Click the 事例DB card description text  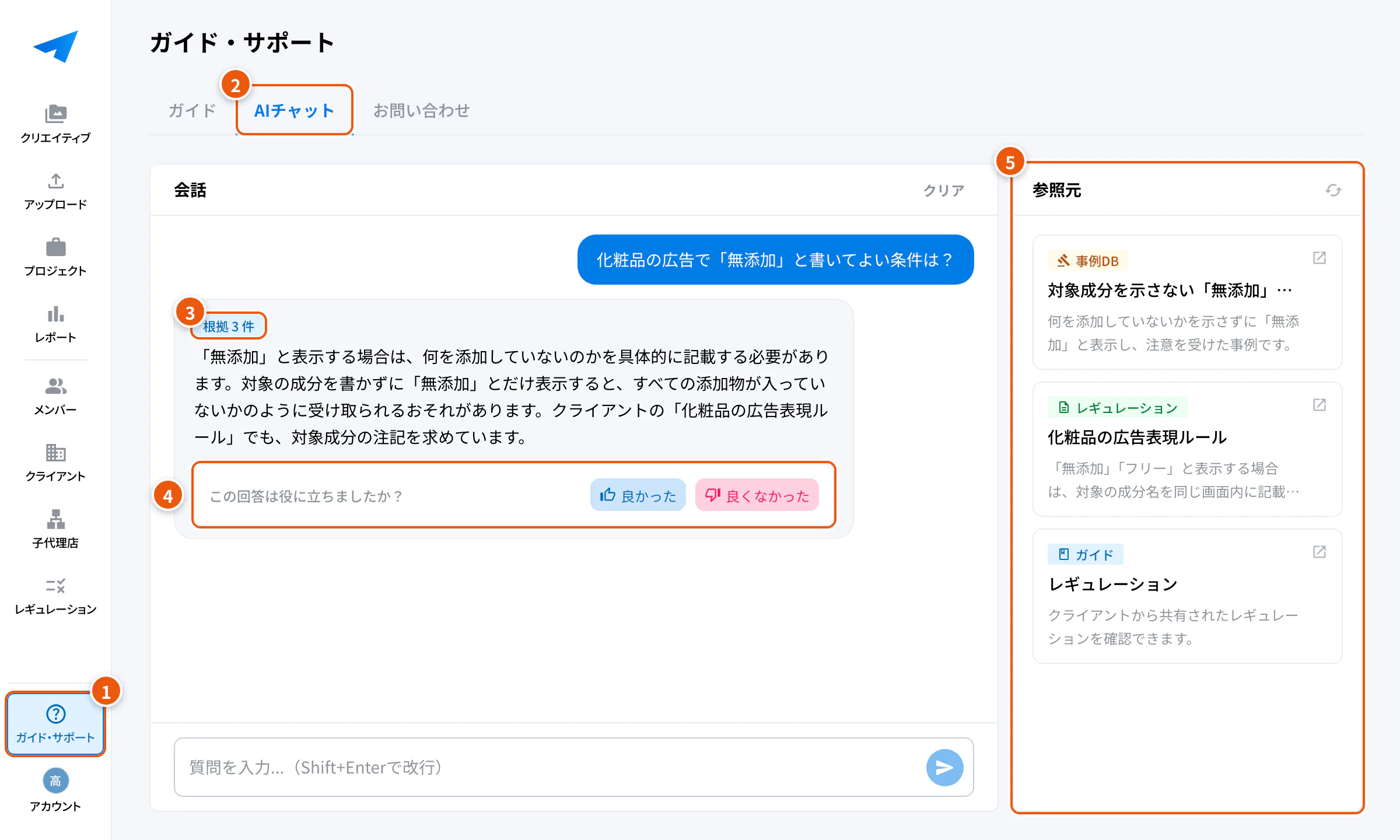coord(1172,333)
